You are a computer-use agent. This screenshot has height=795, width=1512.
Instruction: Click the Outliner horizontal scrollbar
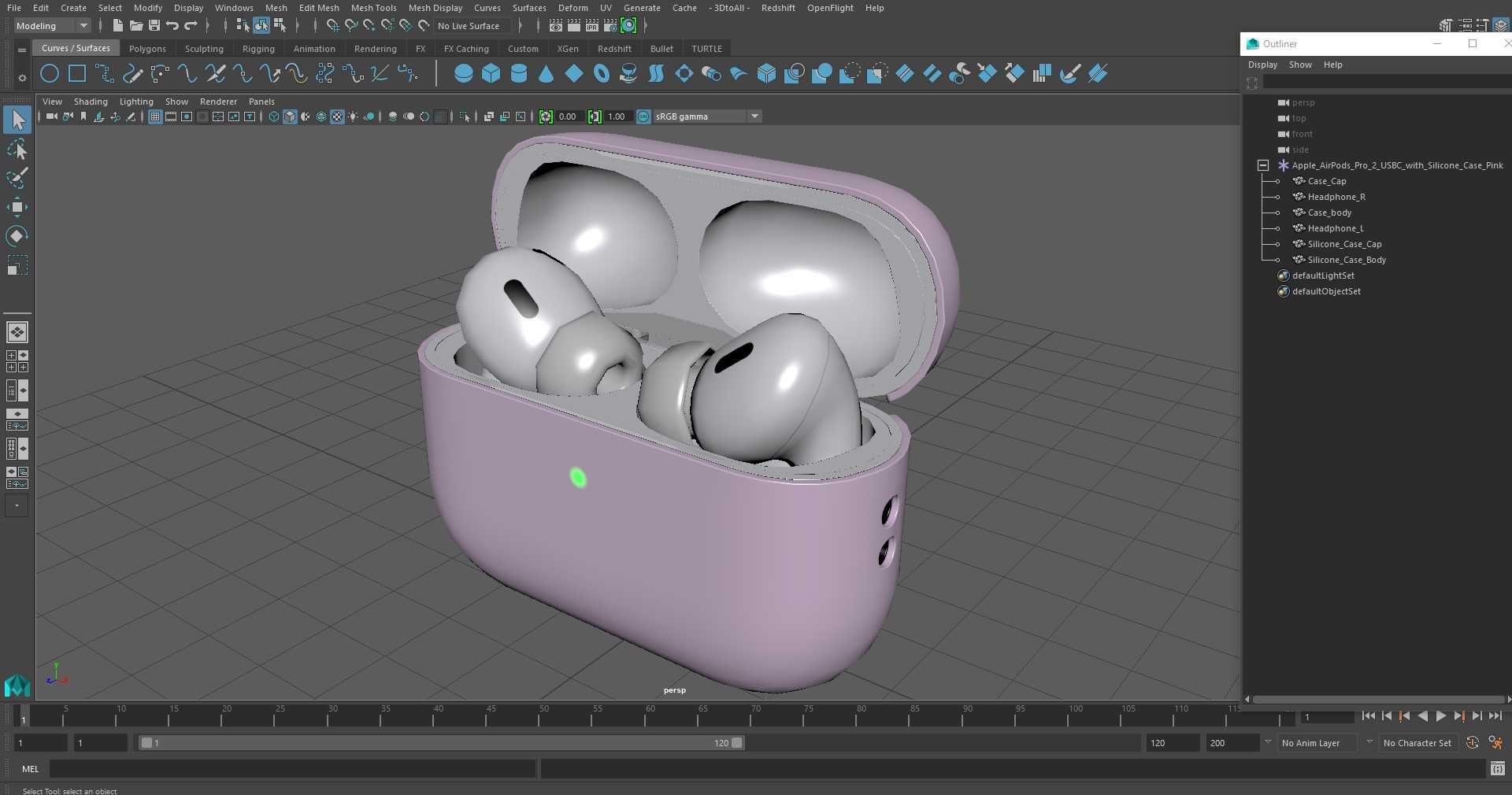pyautogui.click(x=1378, y=699)
